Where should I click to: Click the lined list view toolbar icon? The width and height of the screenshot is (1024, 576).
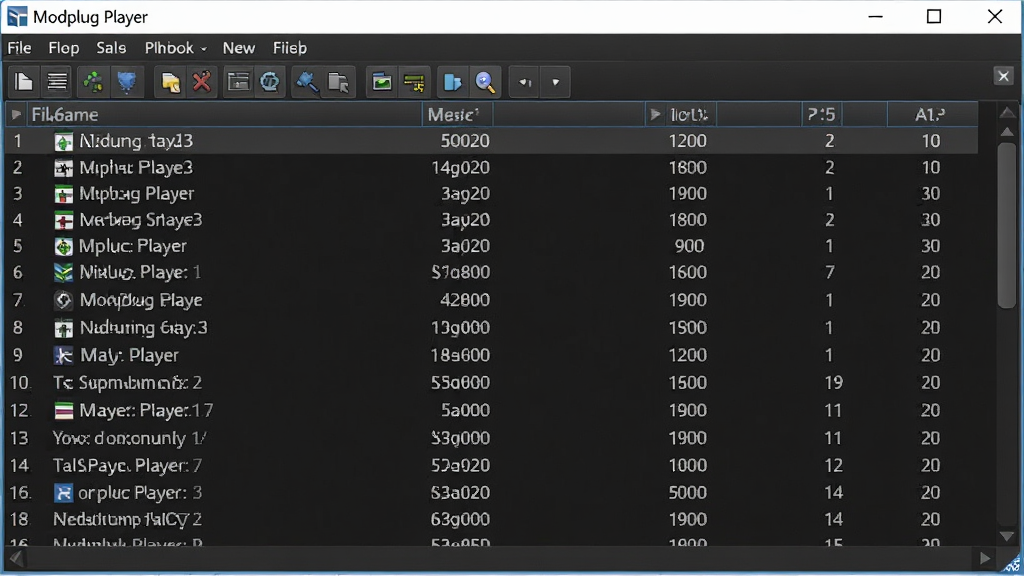click(57, 82)
